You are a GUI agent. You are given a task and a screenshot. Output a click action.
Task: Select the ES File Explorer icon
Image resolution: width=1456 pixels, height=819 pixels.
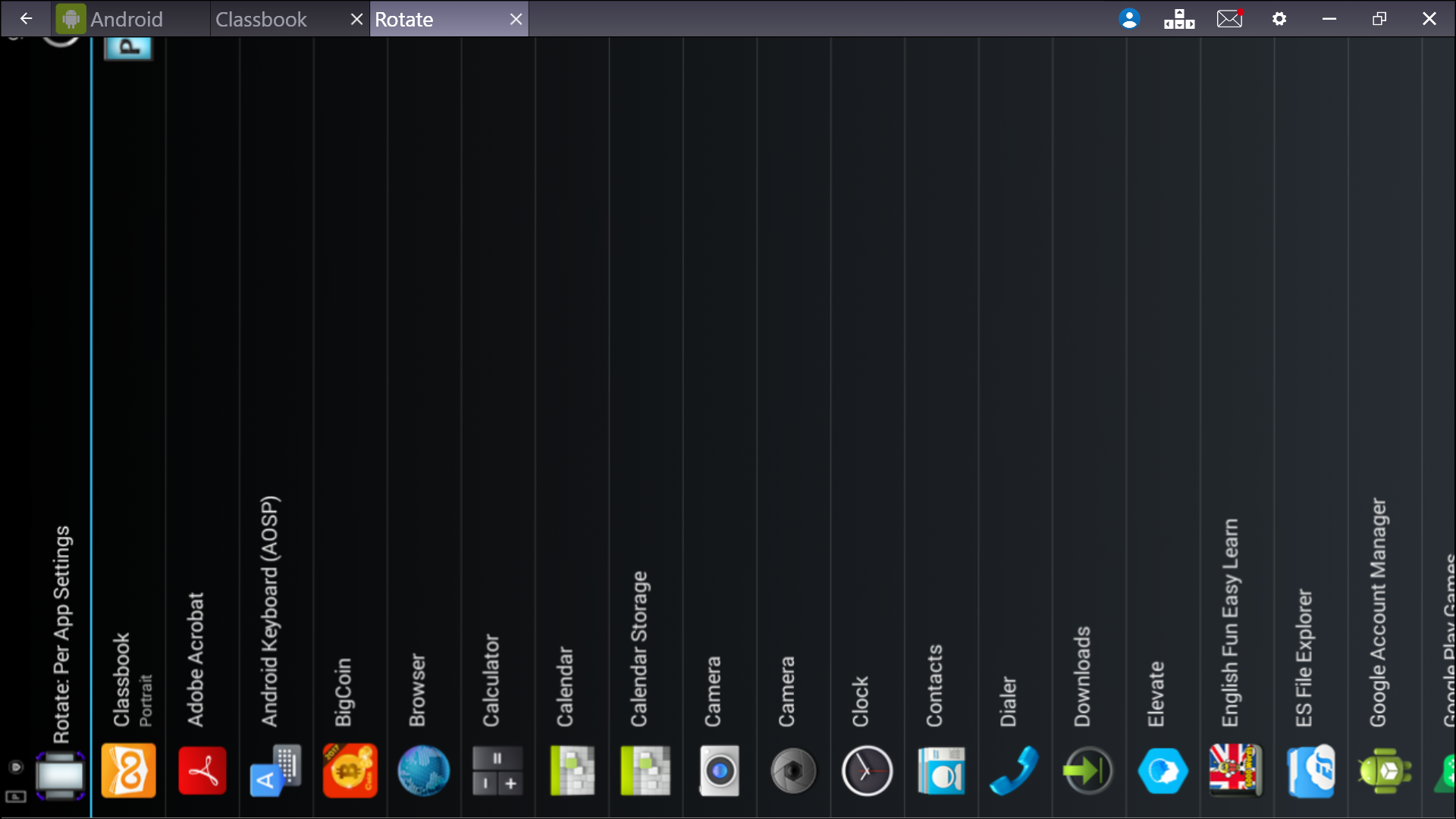(x=1310, y=770)
